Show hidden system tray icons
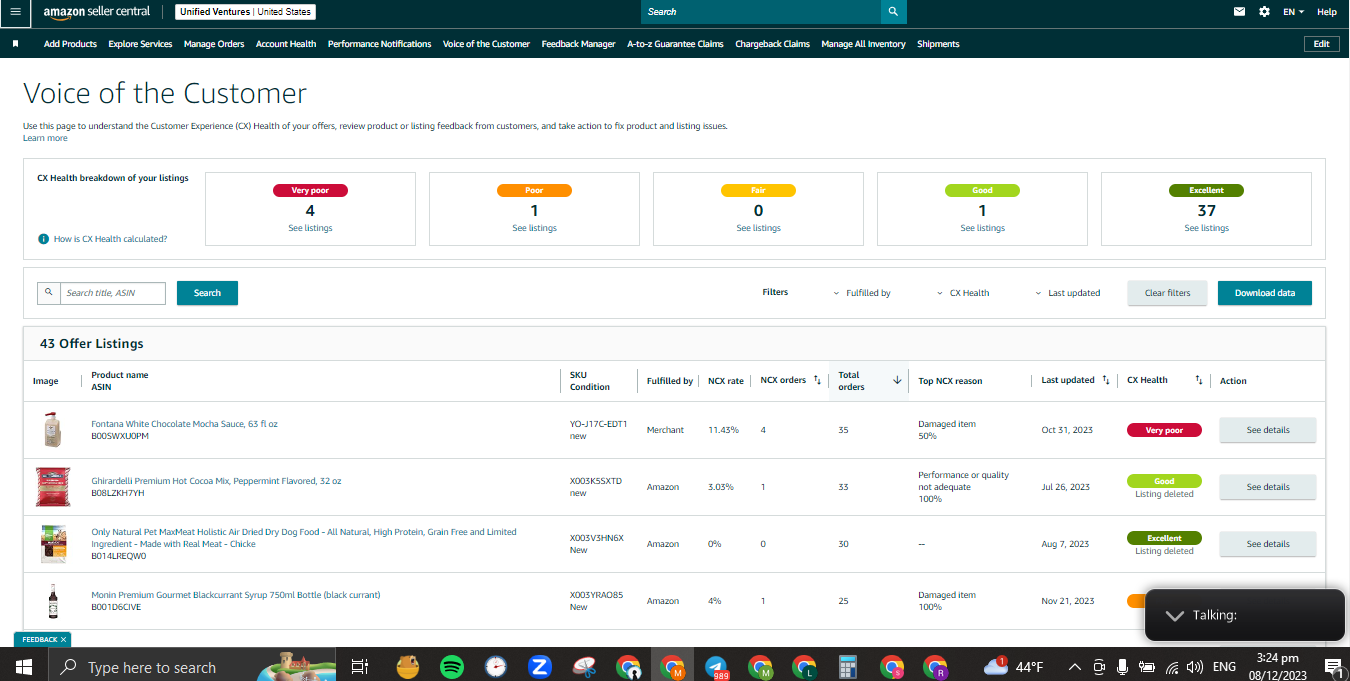 tap(1074, 667)
